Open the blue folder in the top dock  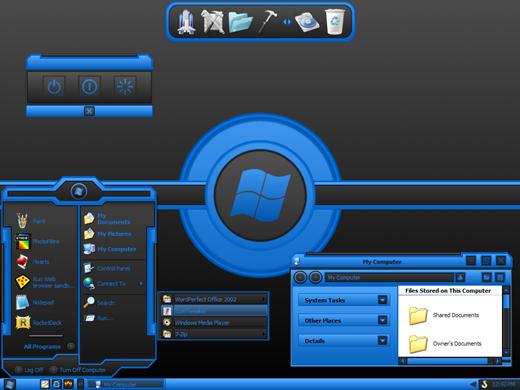coord(240,22)
